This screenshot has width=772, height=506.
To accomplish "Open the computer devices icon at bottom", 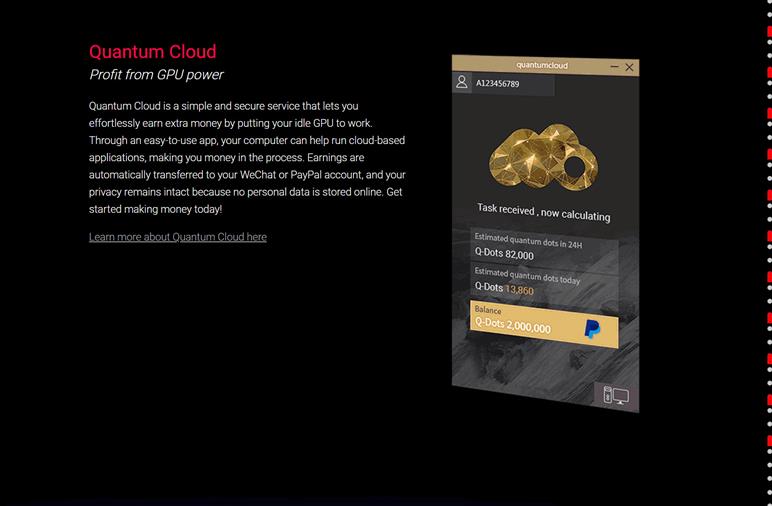I will point(616,396).
